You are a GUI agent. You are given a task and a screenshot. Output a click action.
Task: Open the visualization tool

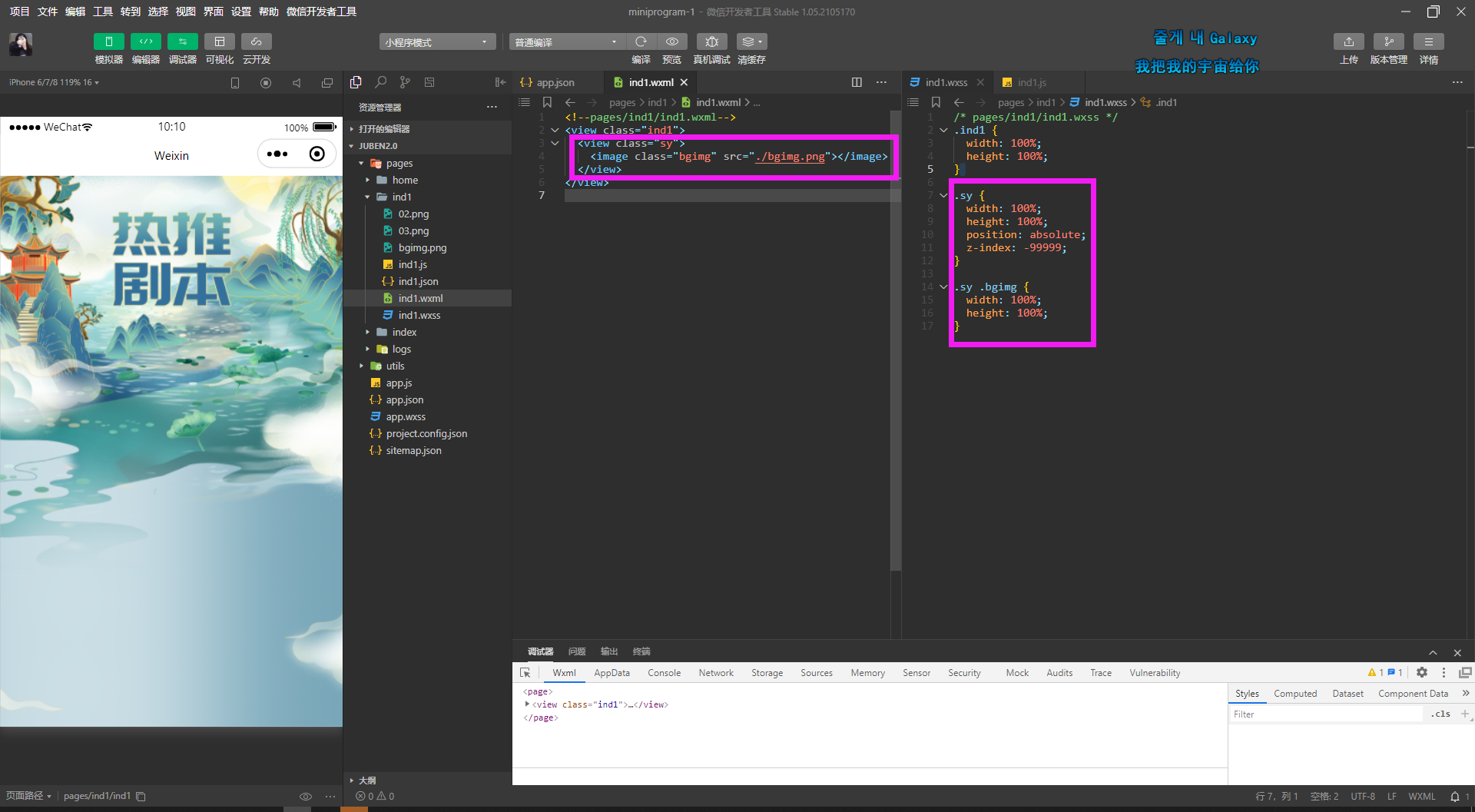219,41
